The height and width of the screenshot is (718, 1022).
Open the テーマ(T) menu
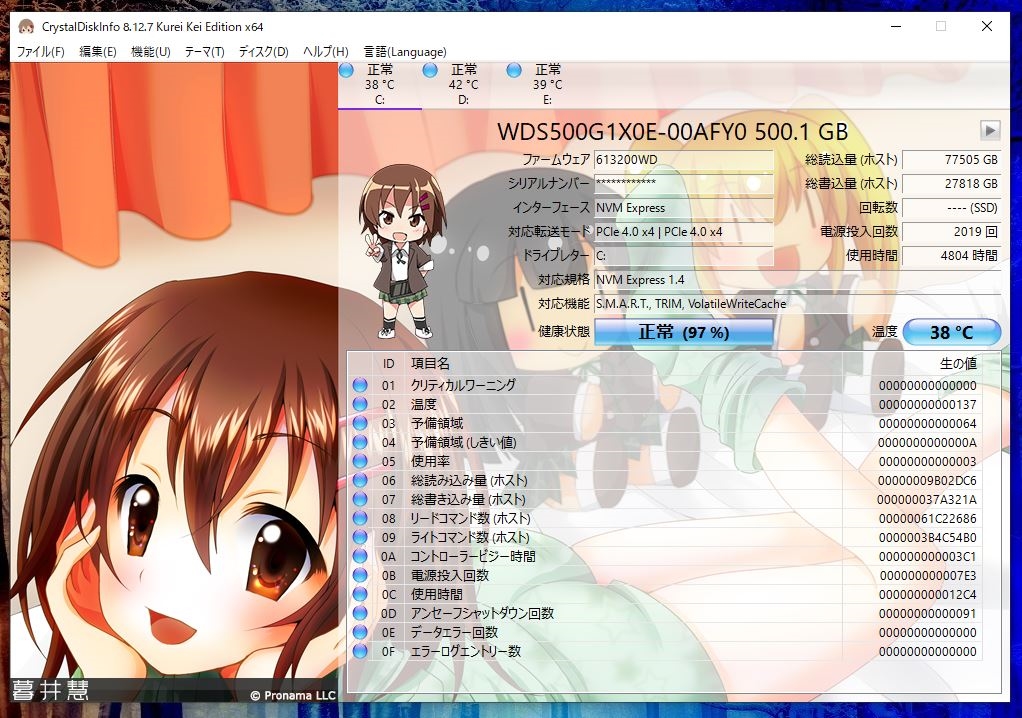(x=205, y=51)
